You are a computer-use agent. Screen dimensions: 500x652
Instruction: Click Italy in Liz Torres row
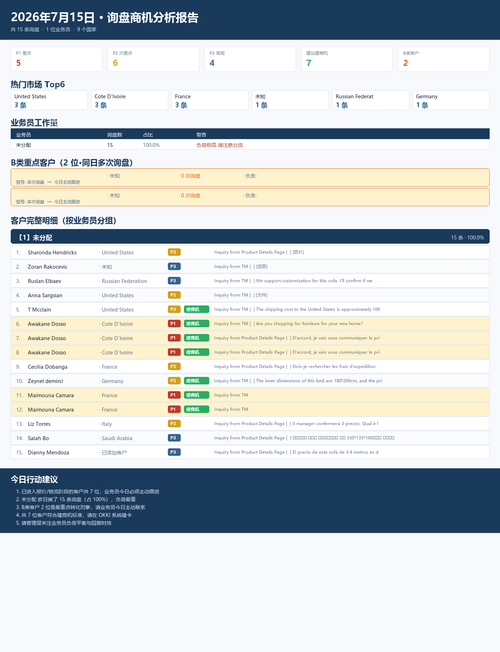107,424
